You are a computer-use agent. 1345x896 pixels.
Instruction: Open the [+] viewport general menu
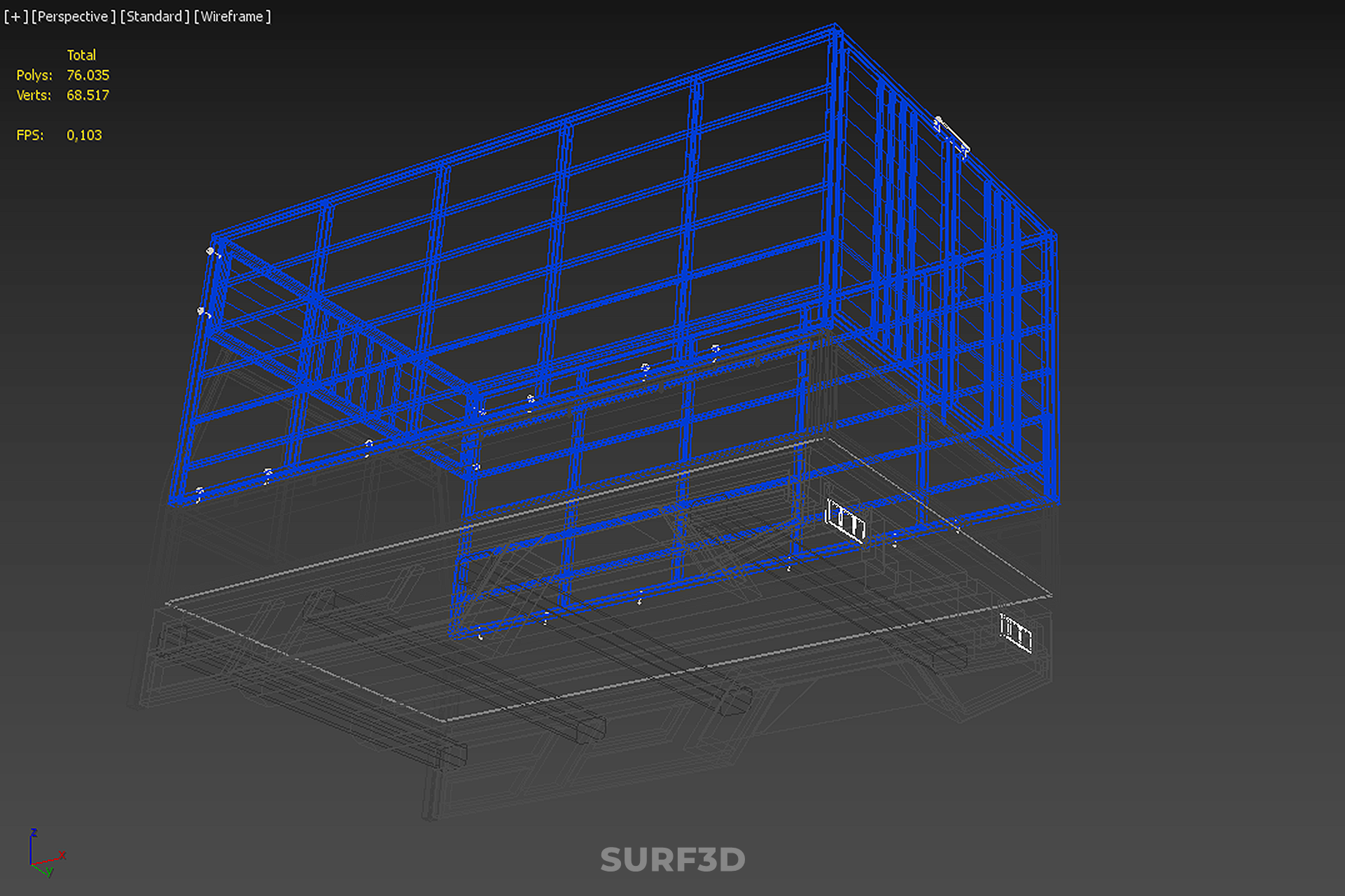pos(15,16)
